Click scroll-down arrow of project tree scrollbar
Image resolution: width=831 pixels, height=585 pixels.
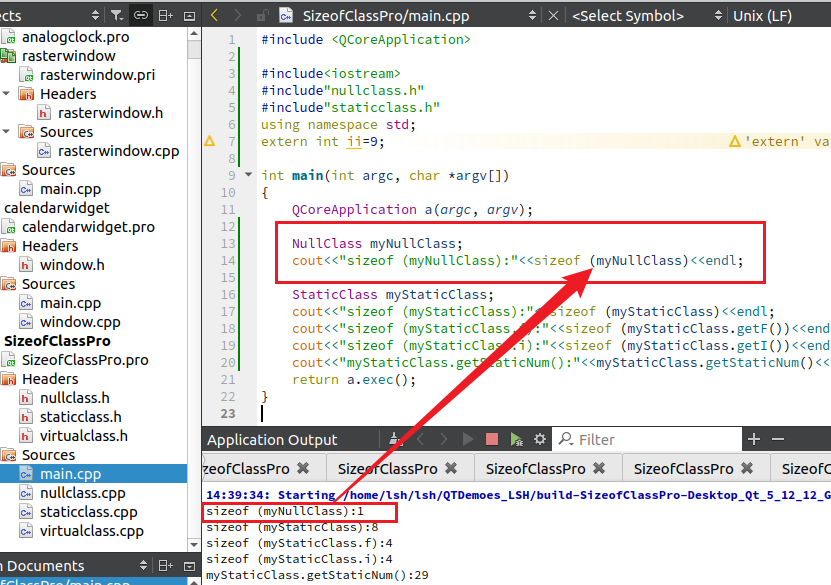coord(194,544)
